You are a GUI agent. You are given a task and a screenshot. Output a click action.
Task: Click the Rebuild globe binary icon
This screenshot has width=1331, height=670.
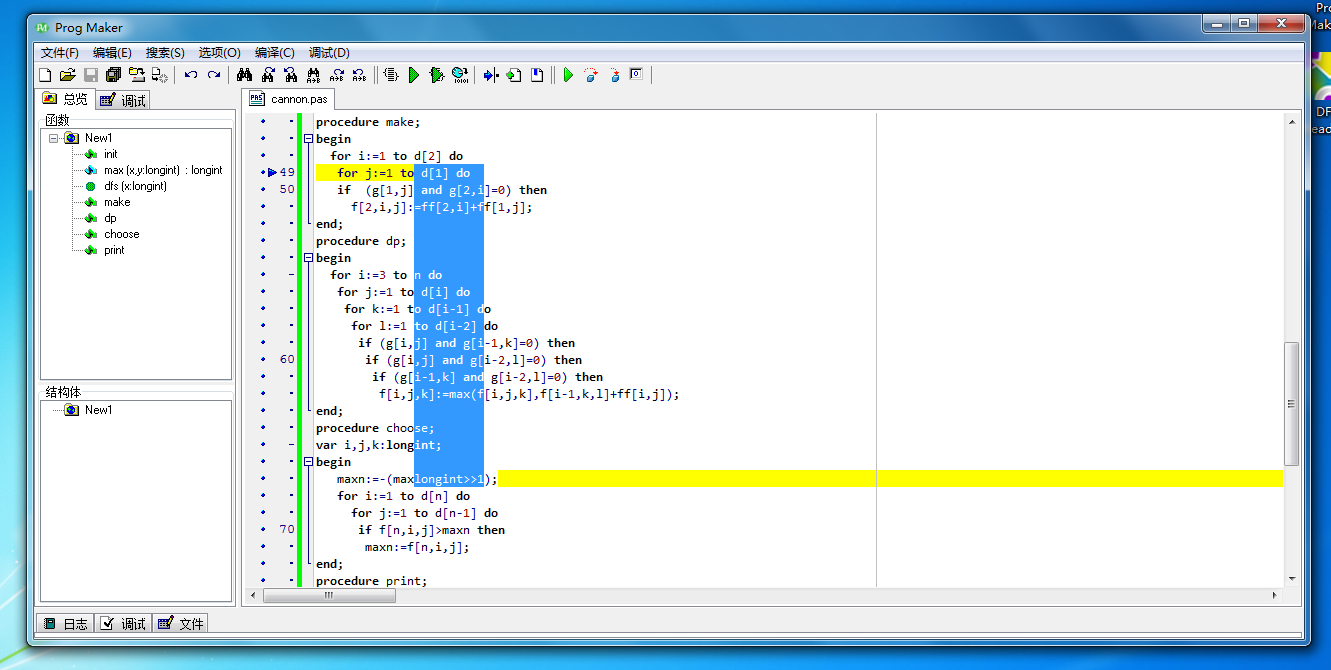pos(460,75)
